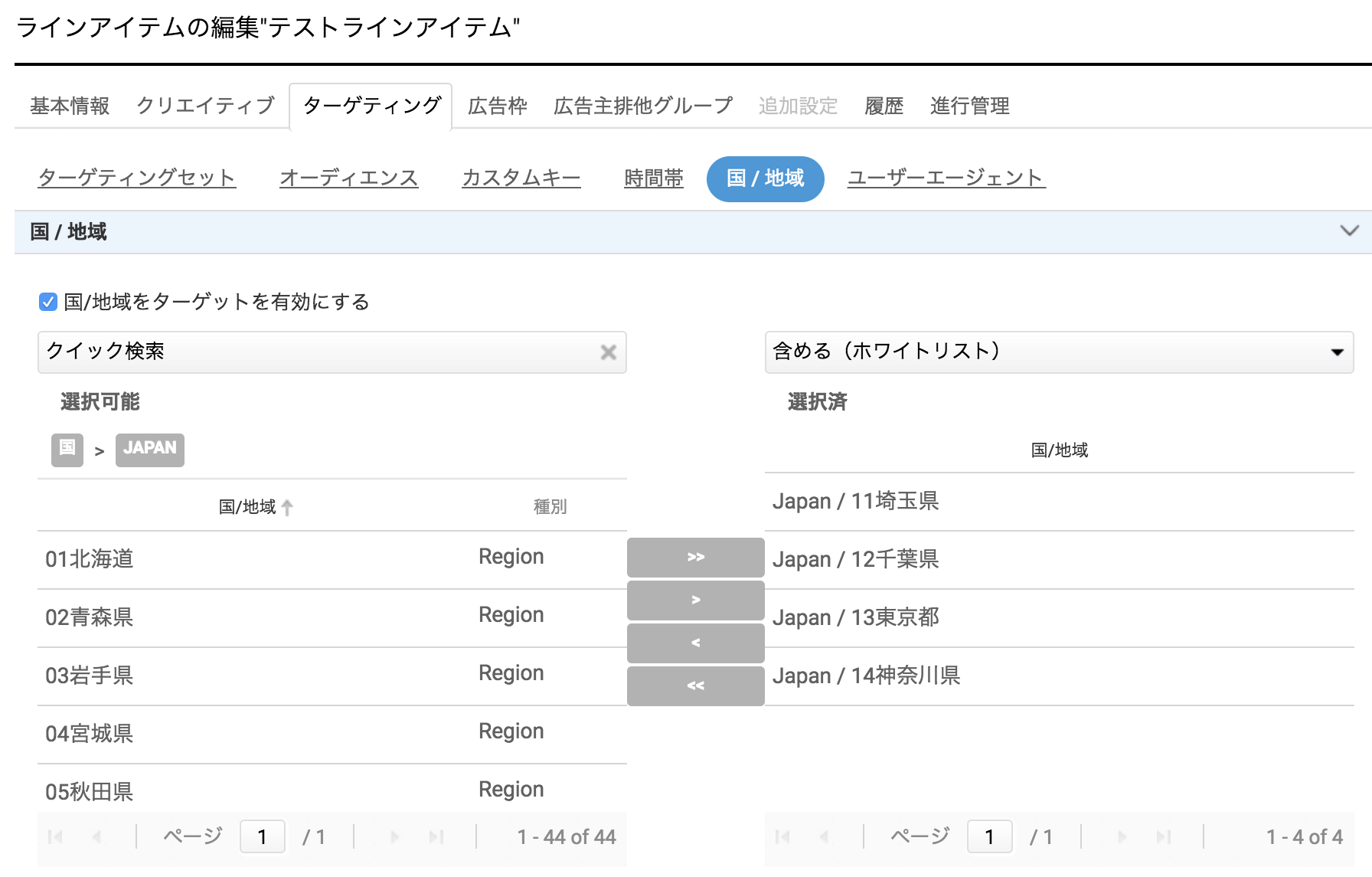Viewport: 1372px width, 877px height.
Task: Click the 国 breadcrumb button
Action: pos(67,450)
